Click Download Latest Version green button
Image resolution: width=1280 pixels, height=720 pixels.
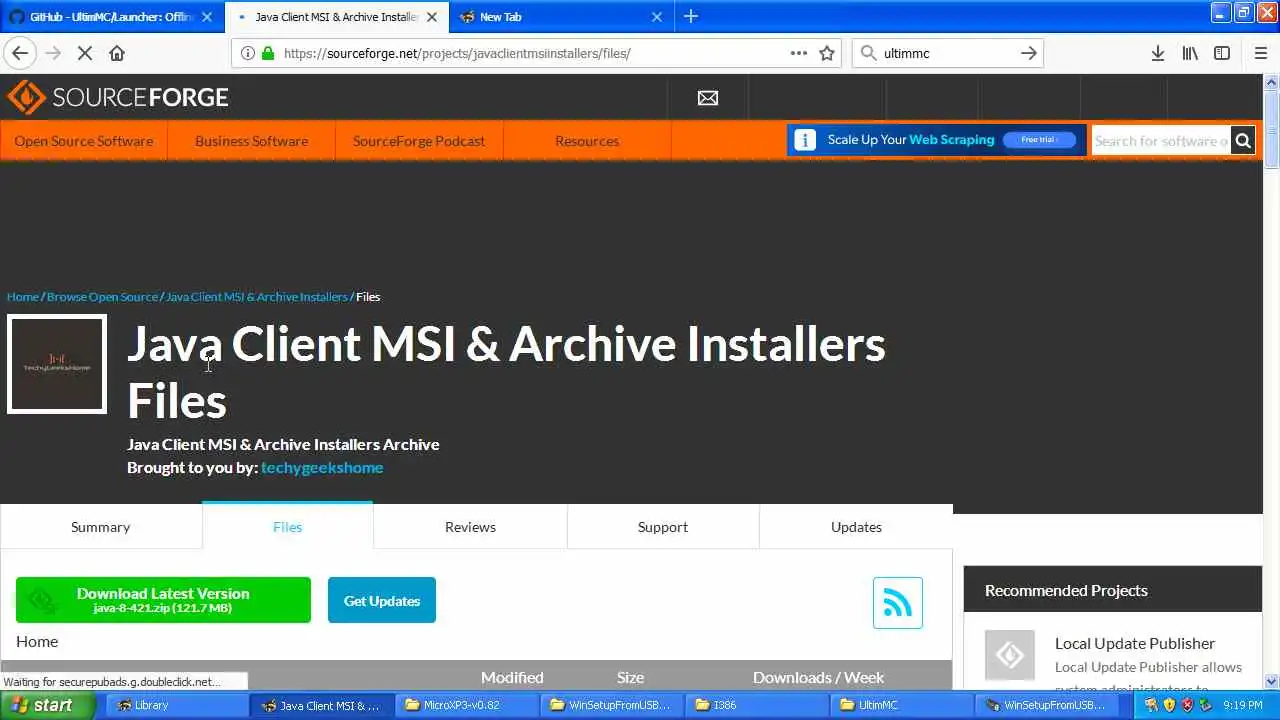coord(163,600)
